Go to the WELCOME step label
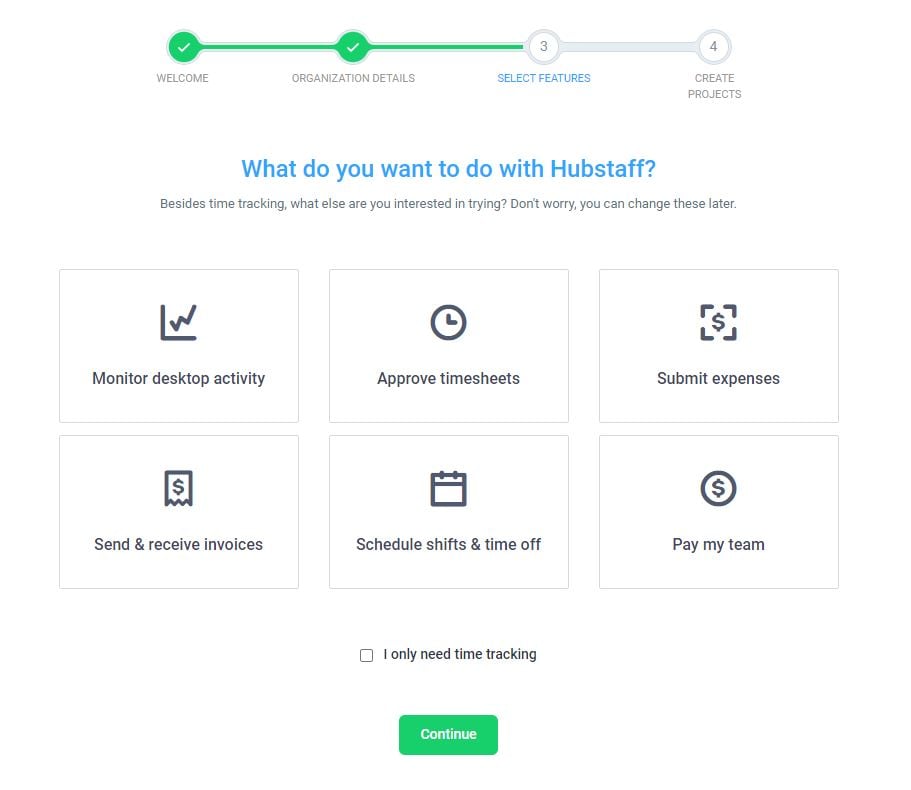 pyautogui.click(x=182, y=78)
